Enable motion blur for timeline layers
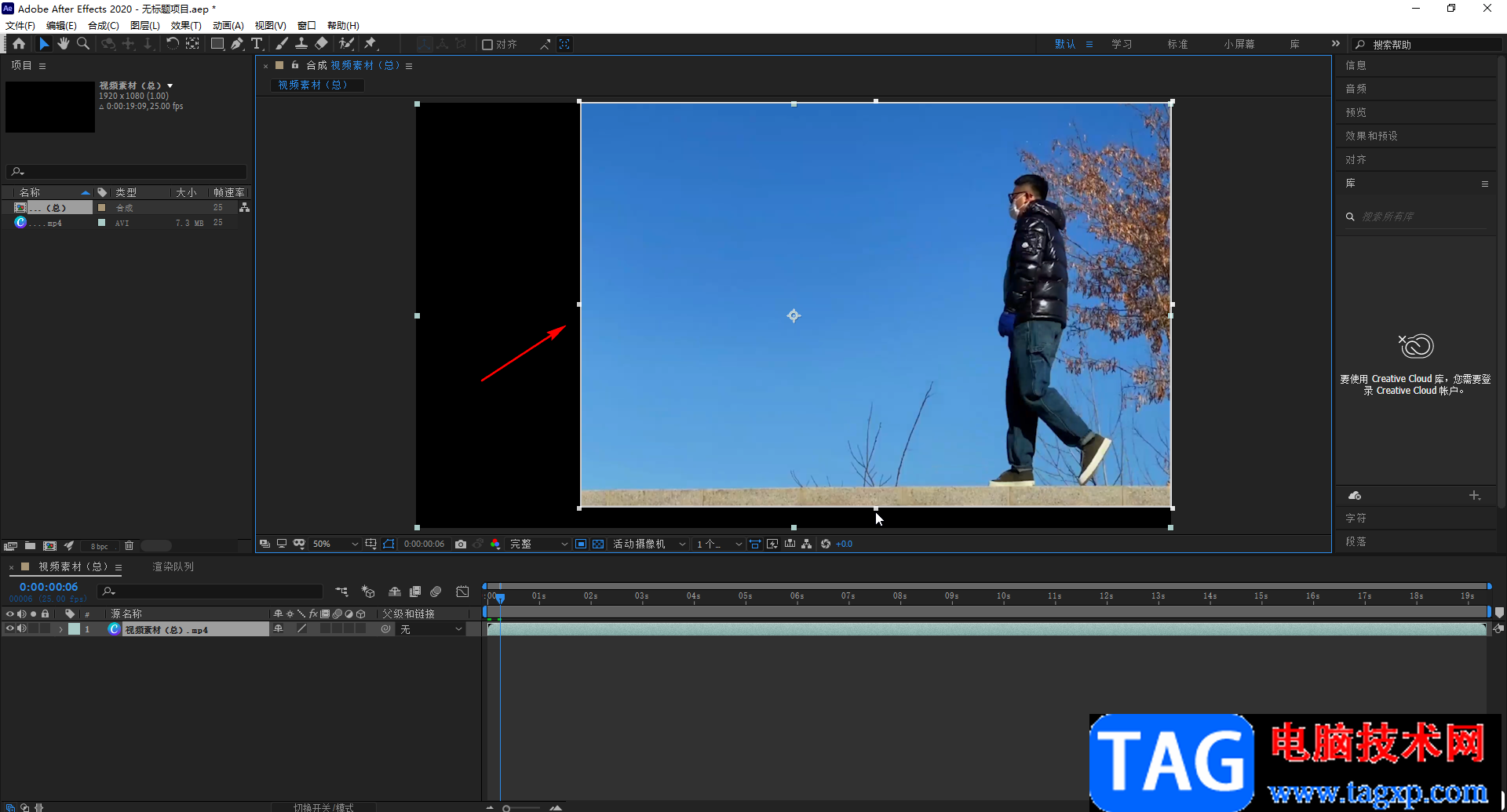This screenshot has width=1507, height=812. 436,592
